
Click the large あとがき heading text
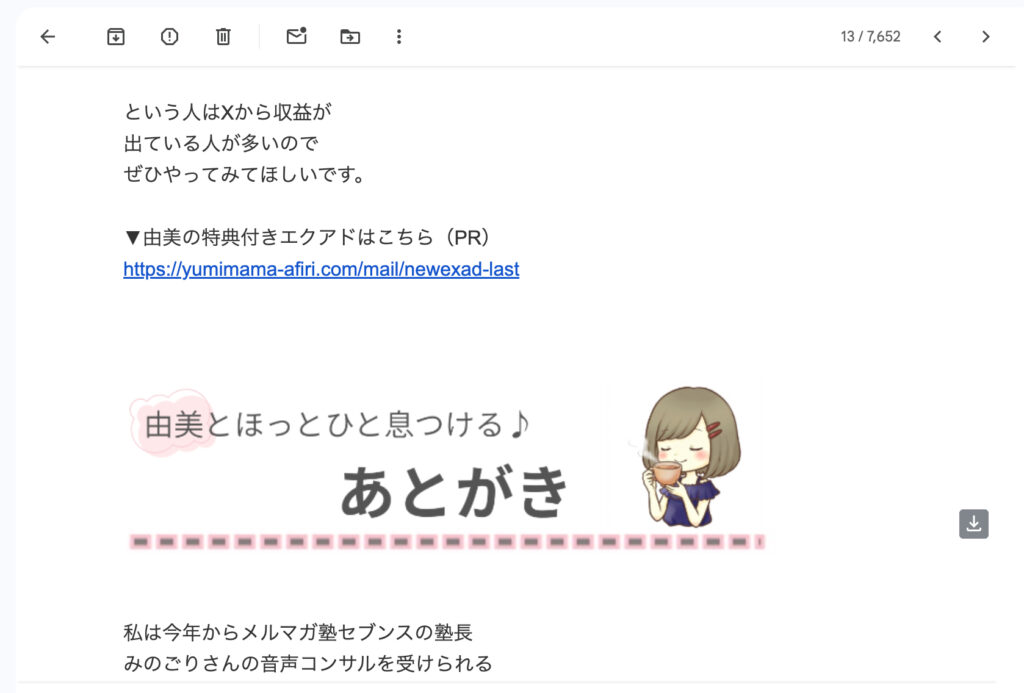pos(454,492)
